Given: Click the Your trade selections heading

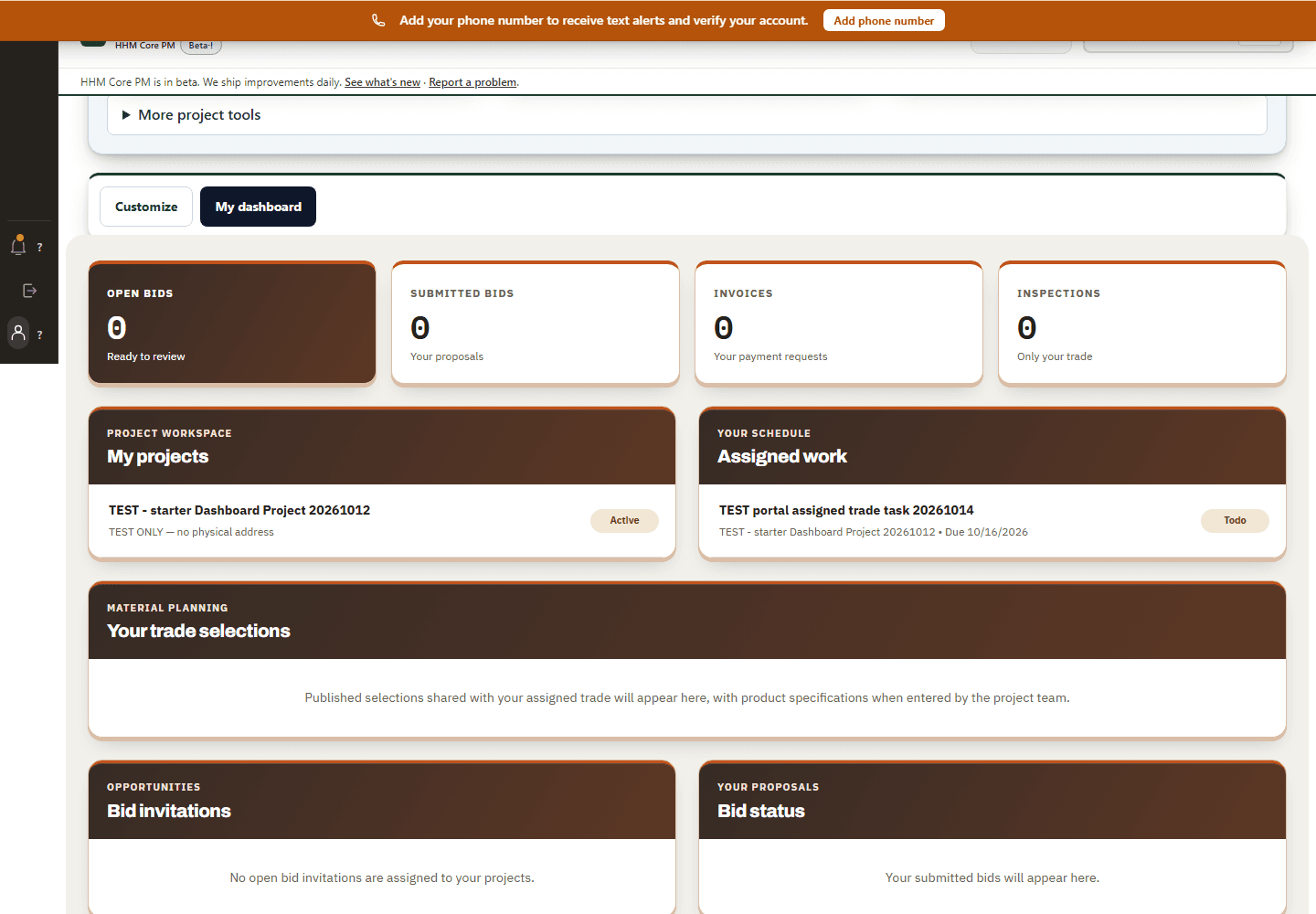Looking at the screenshot, I should click(x=198, y=631).
